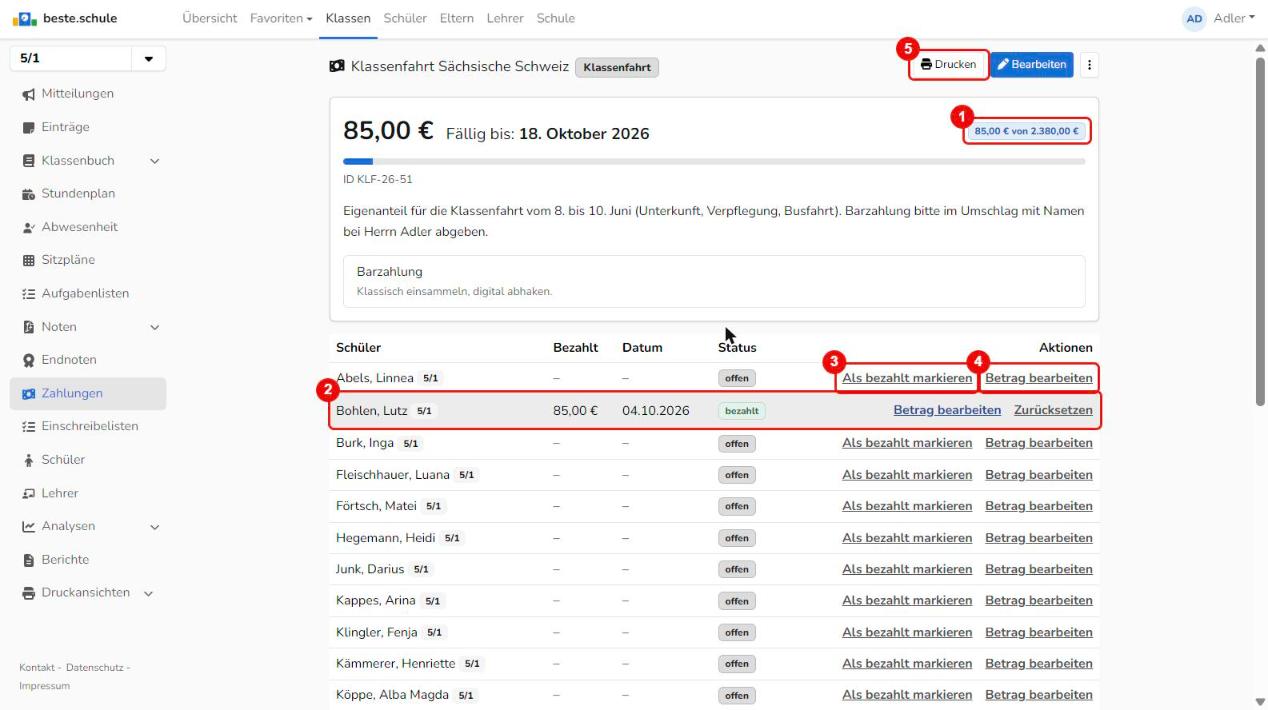Go to the Schule tab

point(556,18)
